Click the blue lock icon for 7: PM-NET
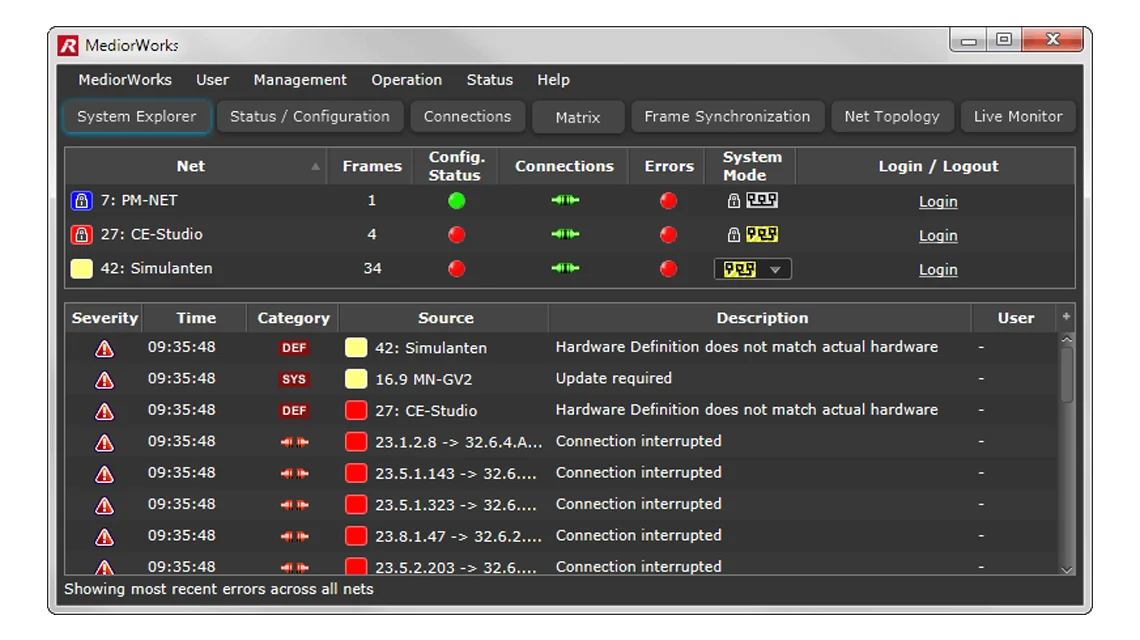This screenshot has width=1140, height=640. (81, 201)
